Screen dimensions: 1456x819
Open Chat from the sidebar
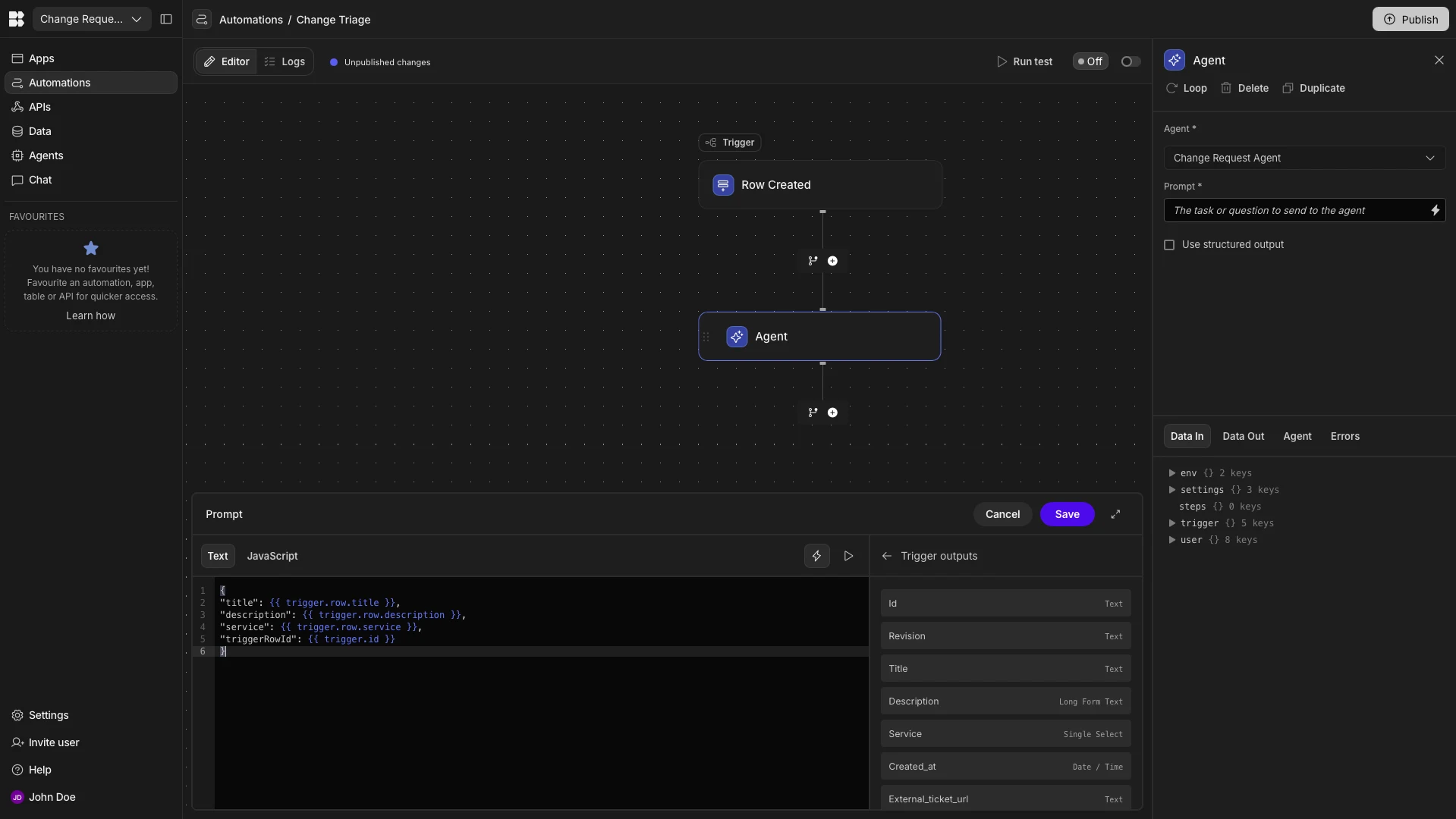91,180
